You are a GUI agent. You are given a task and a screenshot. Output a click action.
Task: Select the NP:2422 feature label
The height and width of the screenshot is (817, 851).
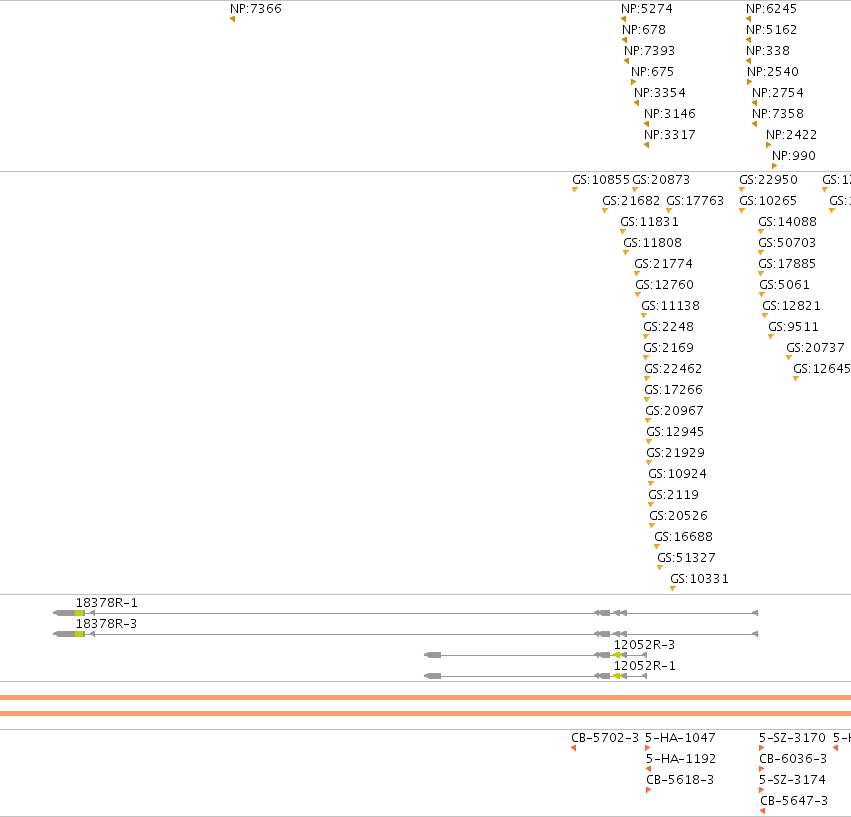pyautogui.click(x=791, y=135)
